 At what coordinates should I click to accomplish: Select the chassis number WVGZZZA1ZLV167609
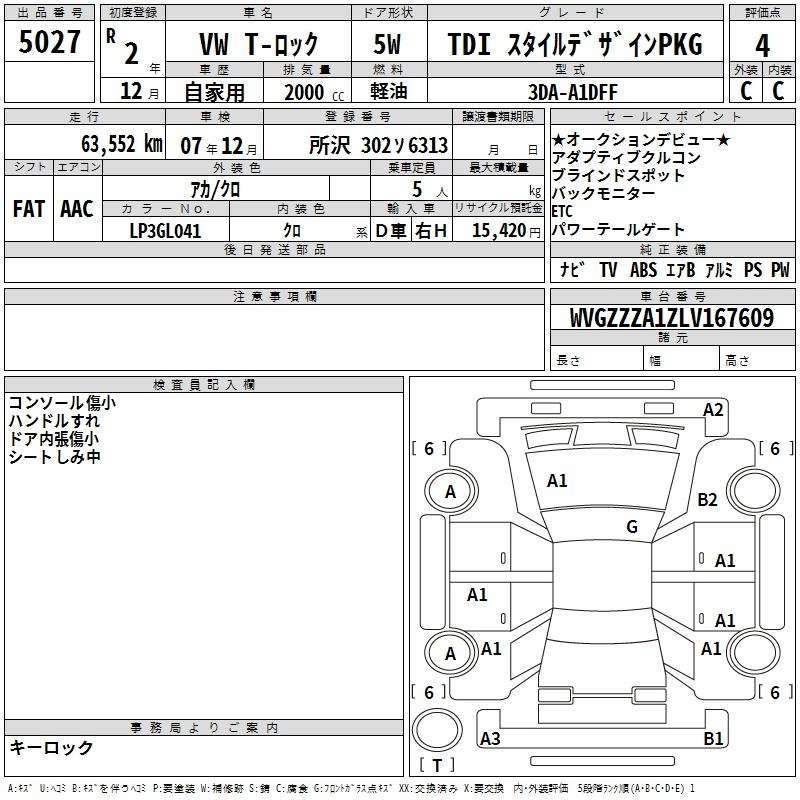pos(672,318)
